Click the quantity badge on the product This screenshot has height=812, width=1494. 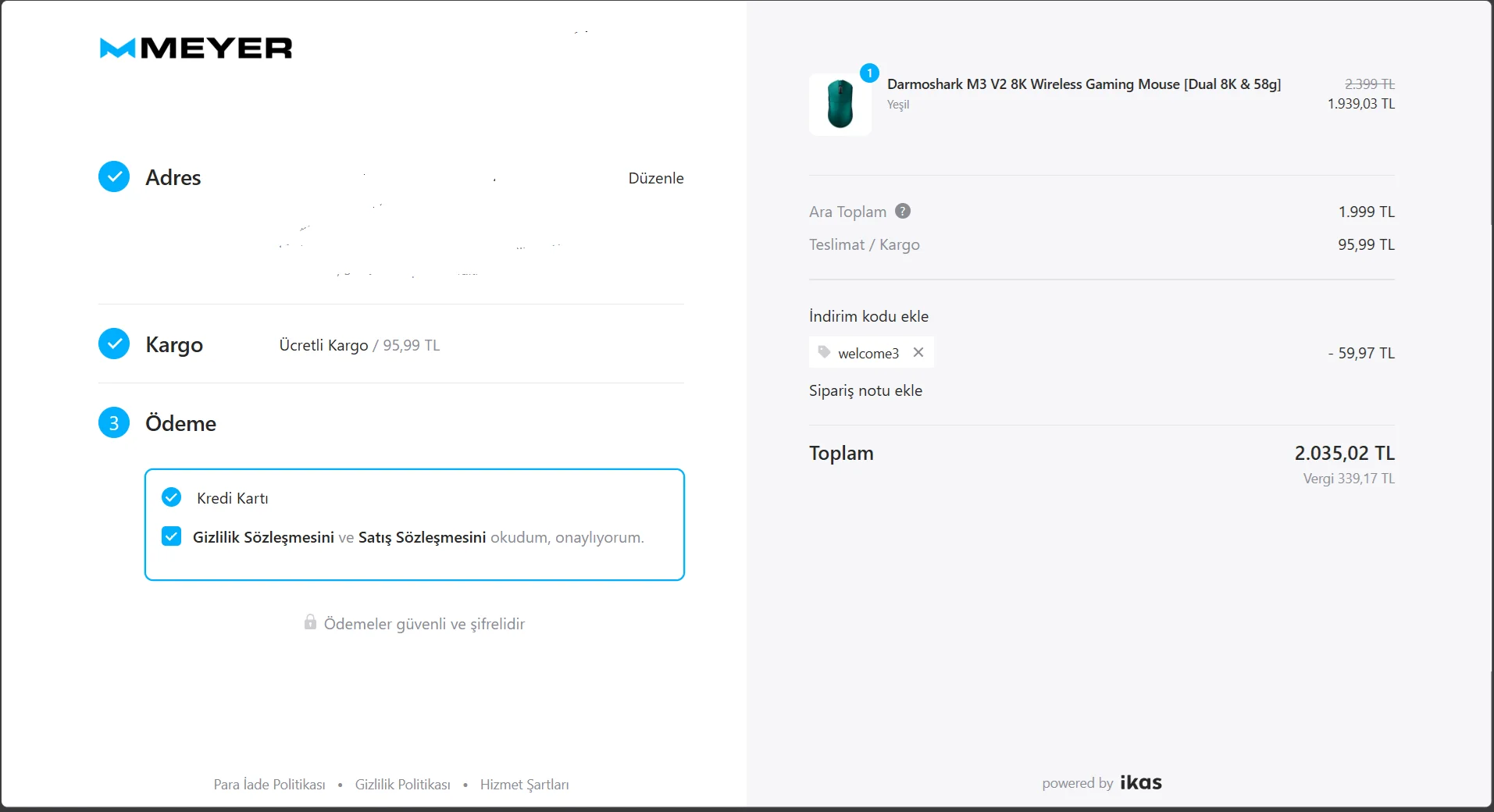pyautogui.click(x=869, y=73)
